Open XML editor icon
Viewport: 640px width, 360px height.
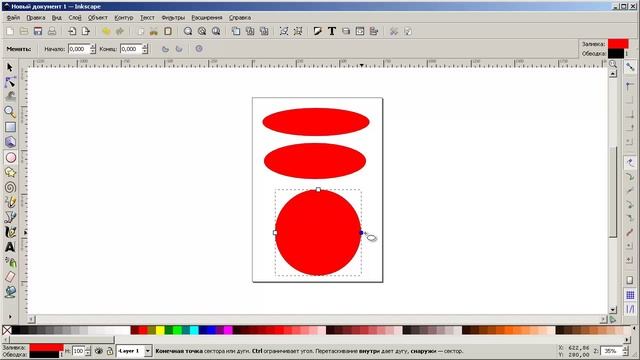(x=360, y=31)
